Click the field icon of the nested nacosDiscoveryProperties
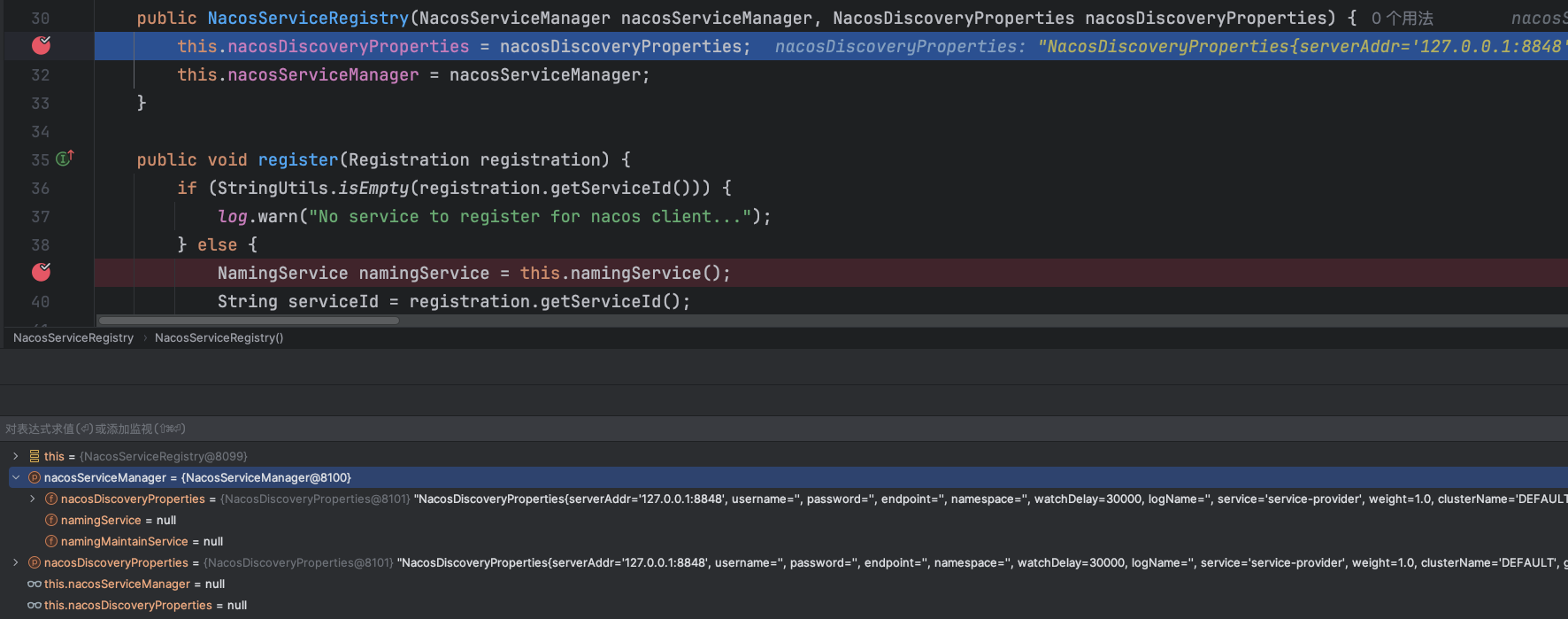 (x=51, y=499)
